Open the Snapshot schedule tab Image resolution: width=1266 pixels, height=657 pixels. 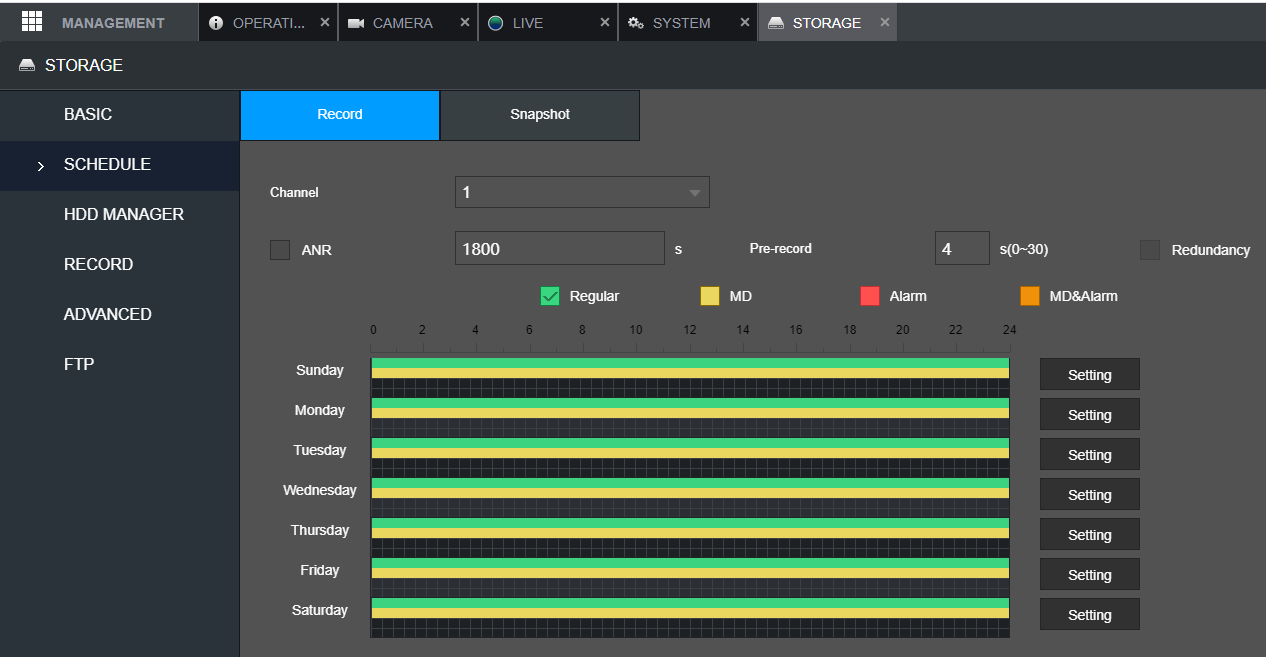pos(540,115)
